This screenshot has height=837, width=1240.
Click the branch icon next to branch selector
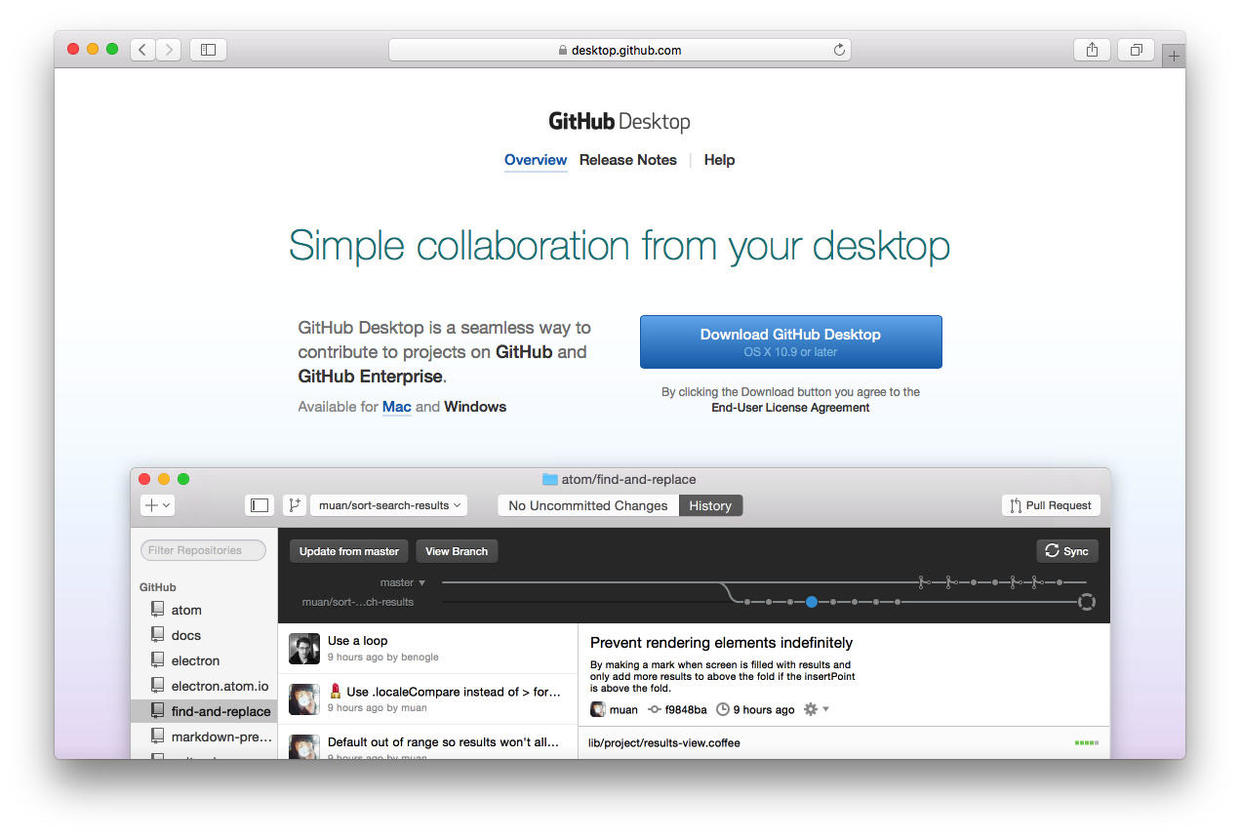294,505
